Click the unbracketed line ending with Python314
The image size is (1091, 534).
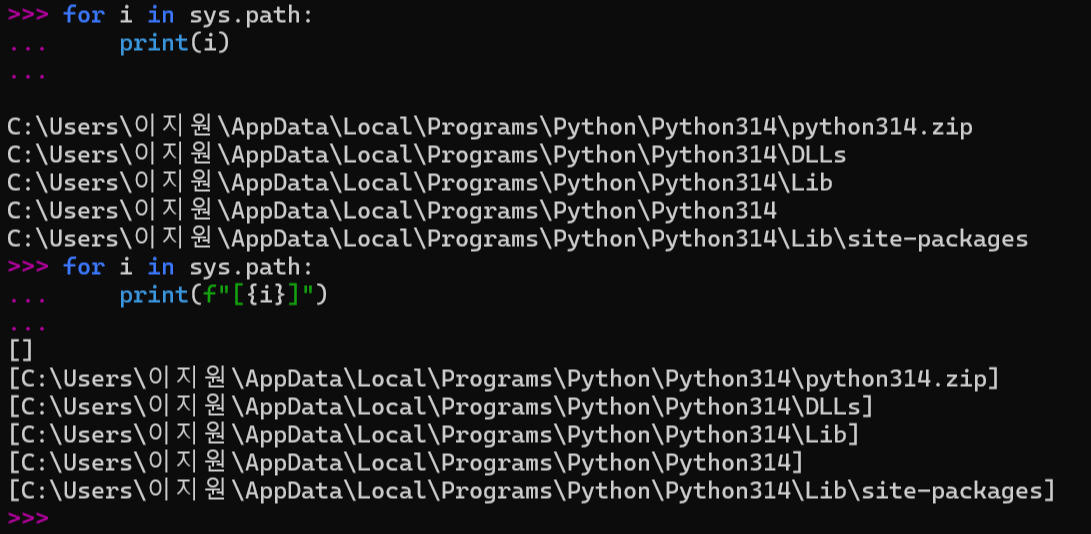[x=392, y=210]
